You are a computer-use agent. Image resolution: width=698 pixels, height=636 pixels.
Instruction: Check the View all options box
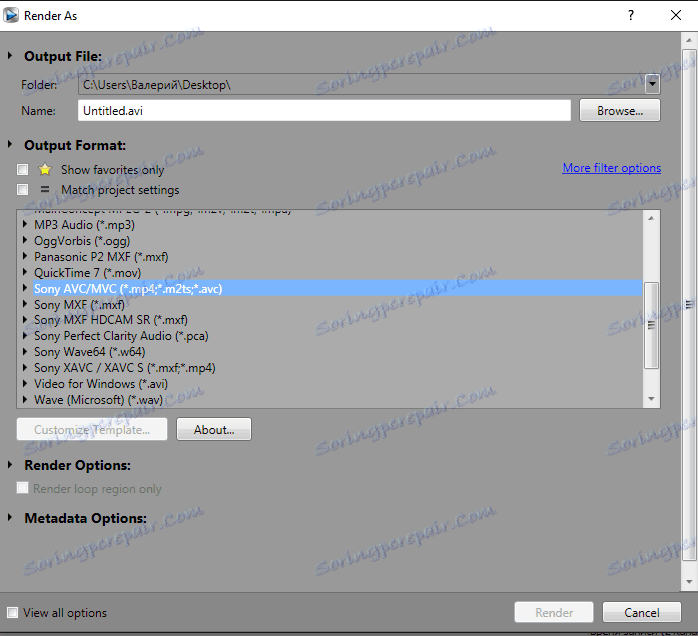tap(12, 613)
